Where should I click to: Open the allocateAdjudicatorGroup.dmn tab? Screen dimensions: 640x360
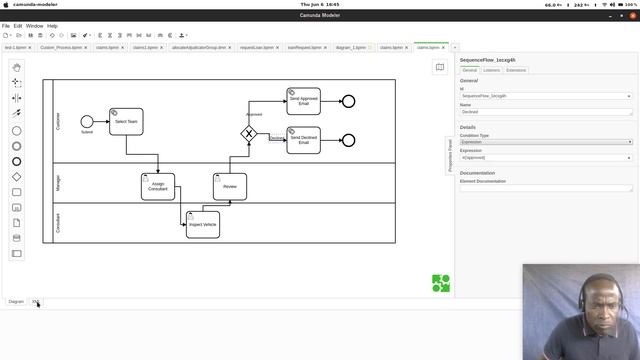click(x=199, y=48)
